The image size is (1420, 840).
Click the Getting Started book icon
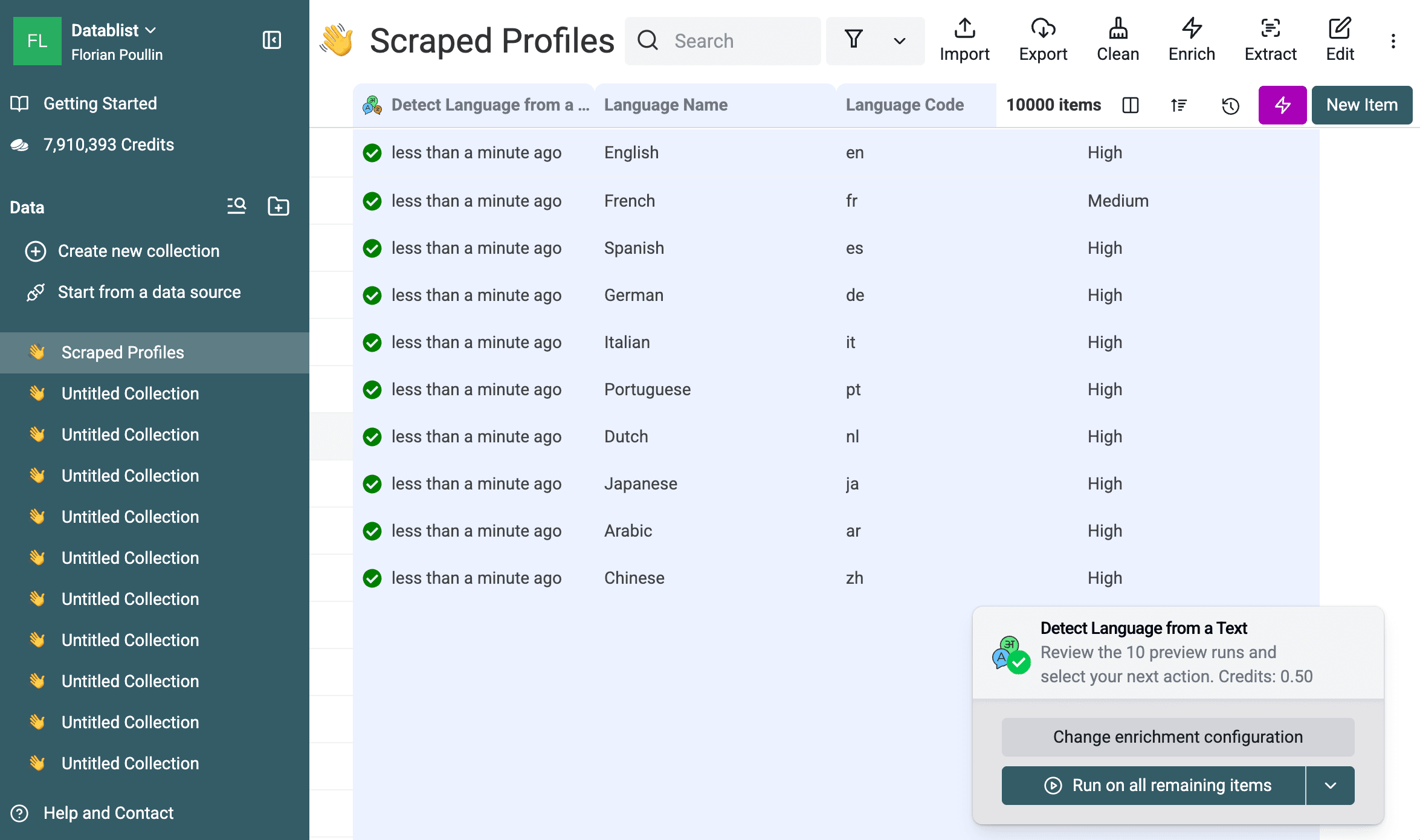(19, 103)
